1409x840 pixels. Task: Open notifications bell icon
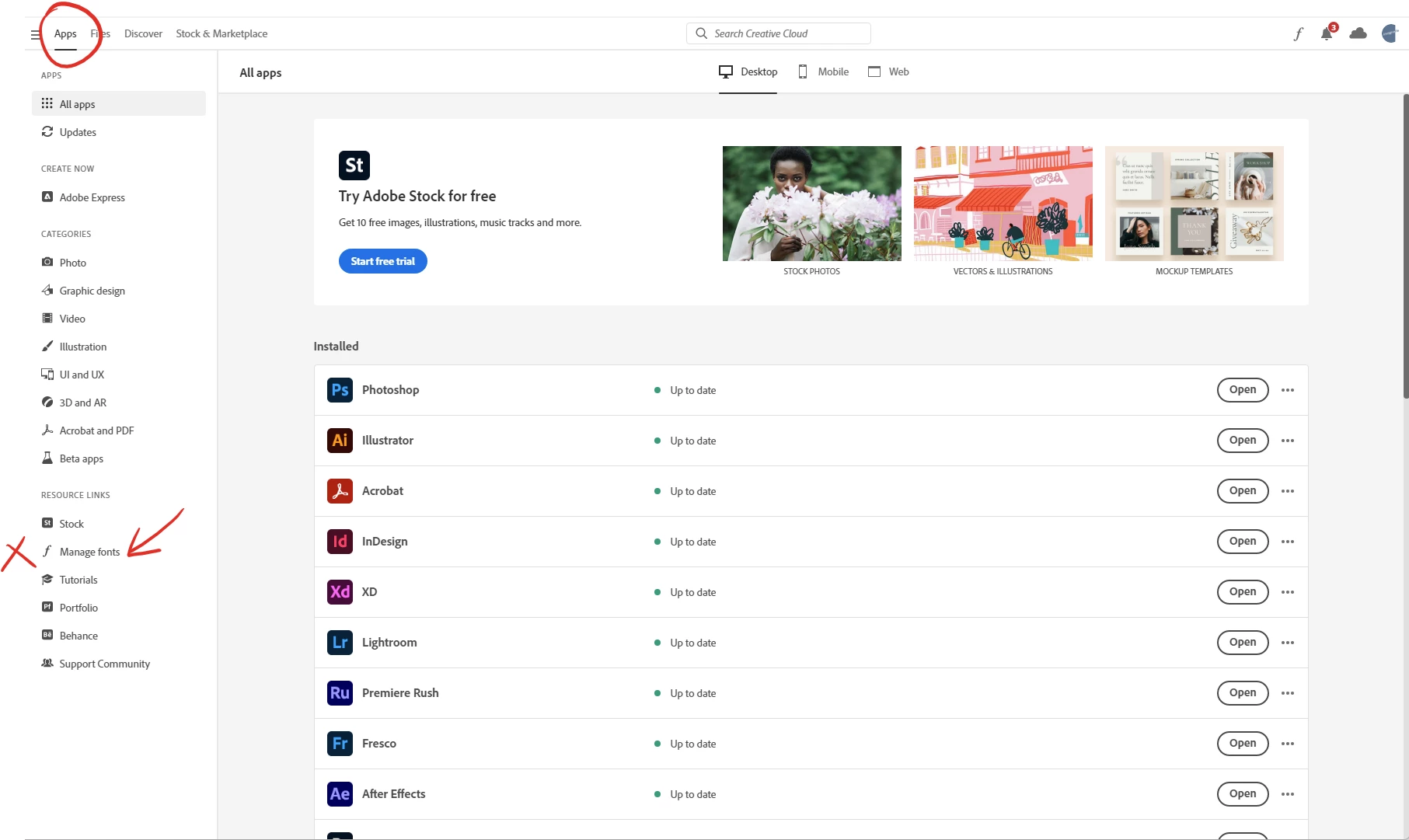coord(1327,33)
